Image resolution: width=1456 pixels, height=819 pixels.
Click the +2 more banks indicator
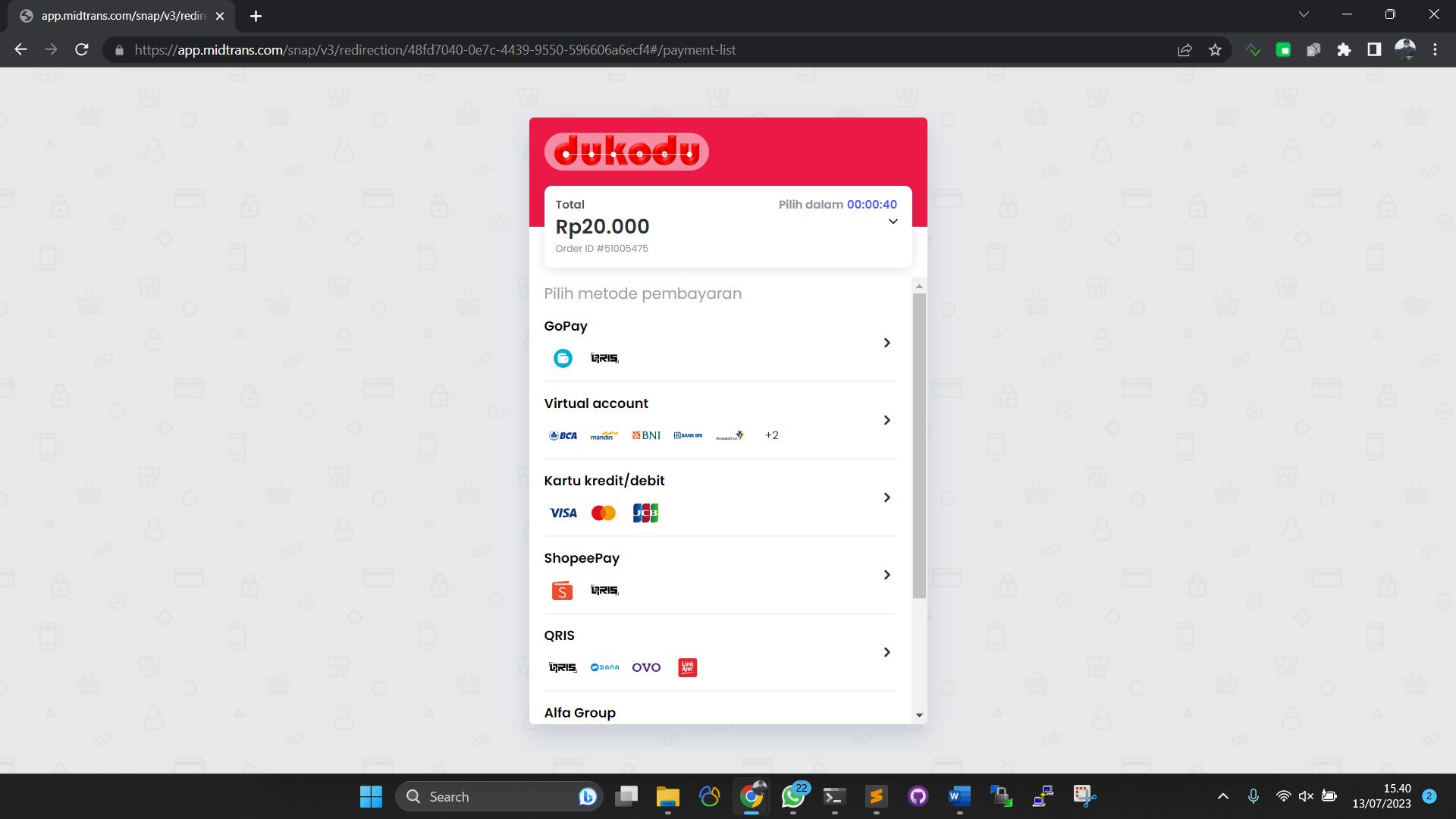pyautogui.click(x=772, y=435)
